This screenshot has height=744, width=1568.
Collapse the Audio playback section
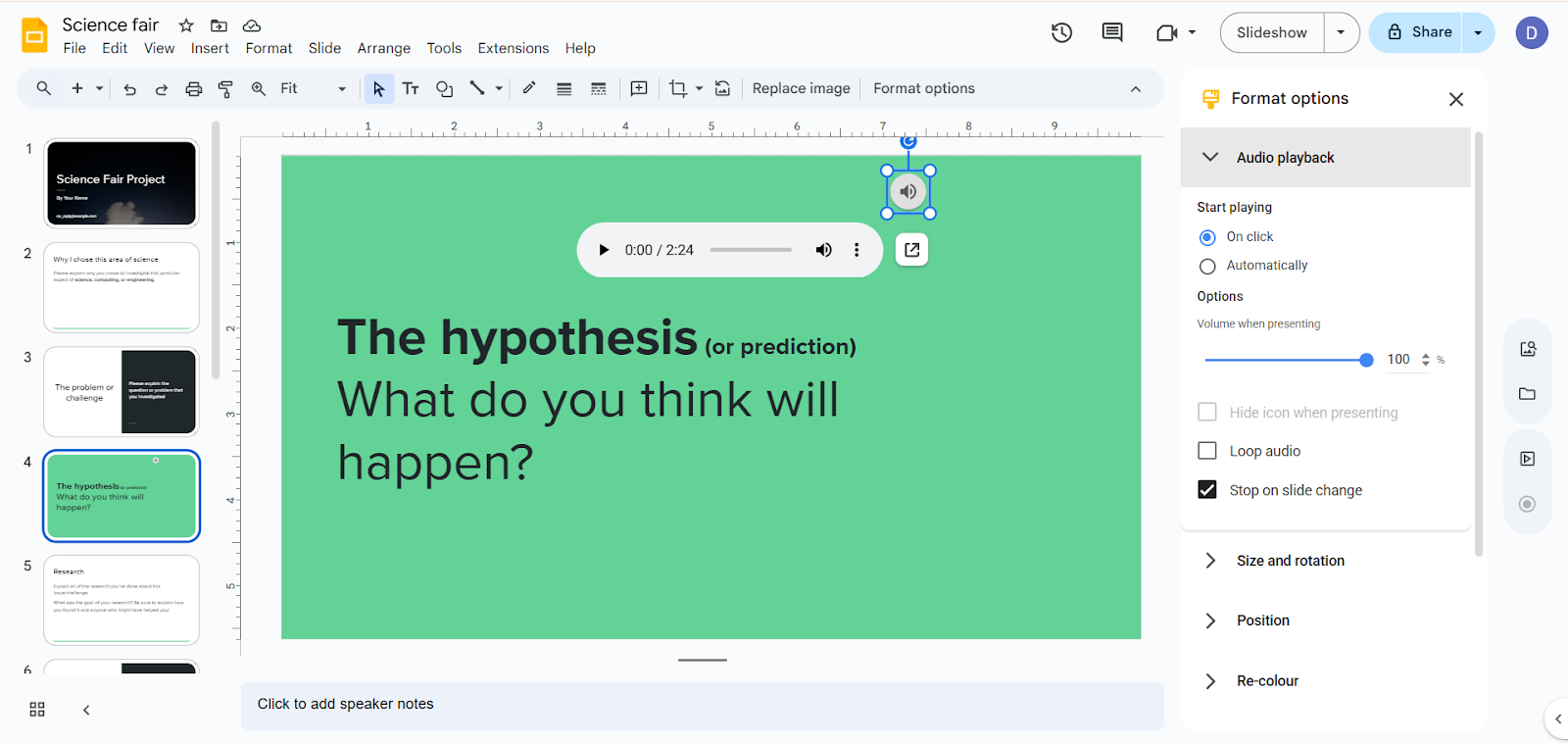1325,157
